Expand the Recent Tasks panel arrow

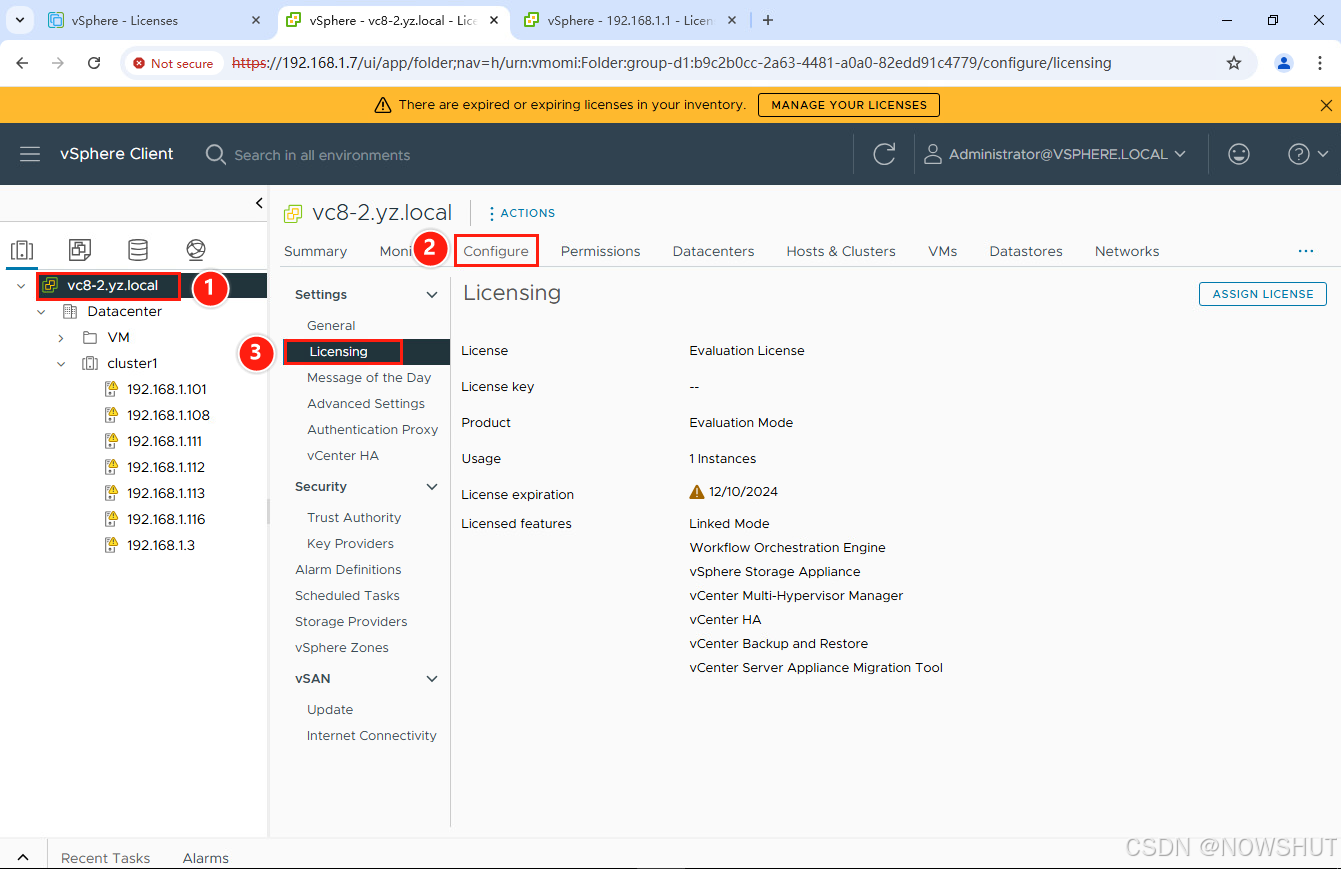(23, 858)
